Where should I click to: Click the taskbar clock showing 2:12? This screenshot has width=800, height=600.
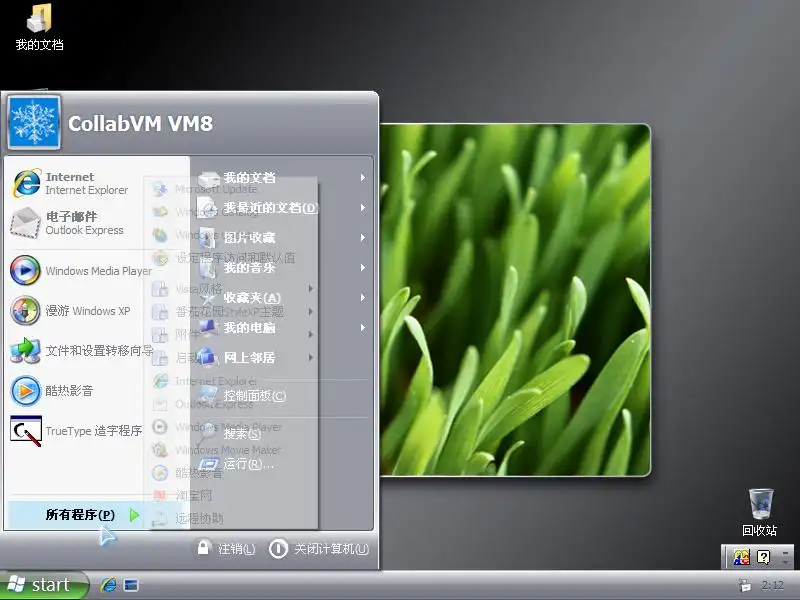(x=772, y=585)
